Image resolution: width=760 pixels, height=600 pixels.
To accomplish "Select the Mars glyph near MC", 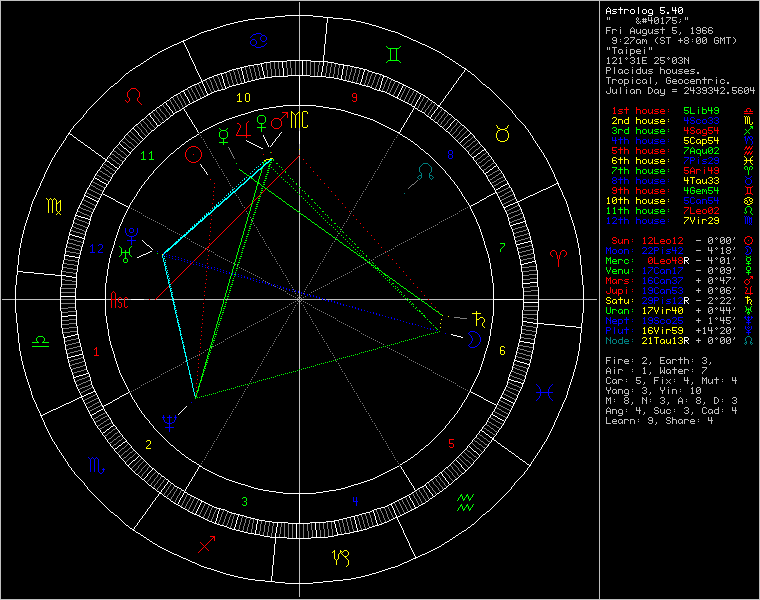I will tap(280, 121).
